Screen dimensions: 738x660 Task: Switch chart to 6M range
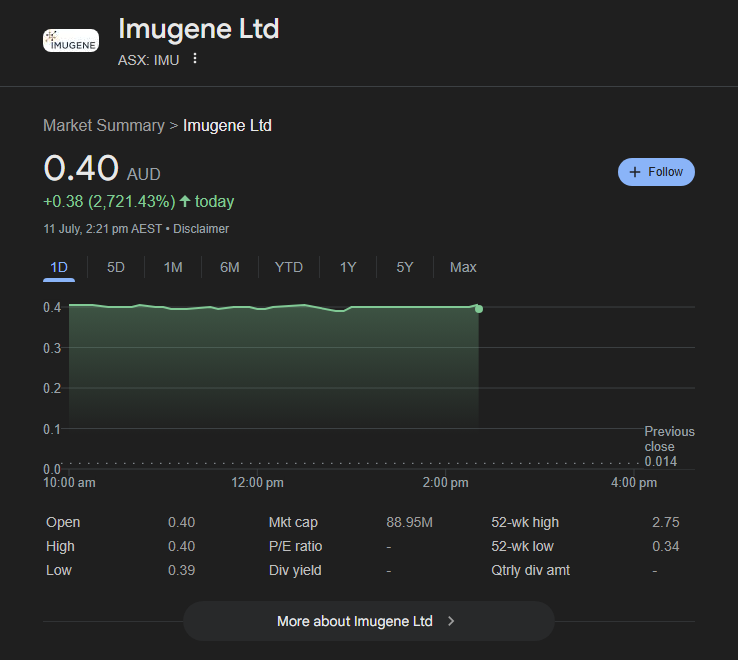230,267
